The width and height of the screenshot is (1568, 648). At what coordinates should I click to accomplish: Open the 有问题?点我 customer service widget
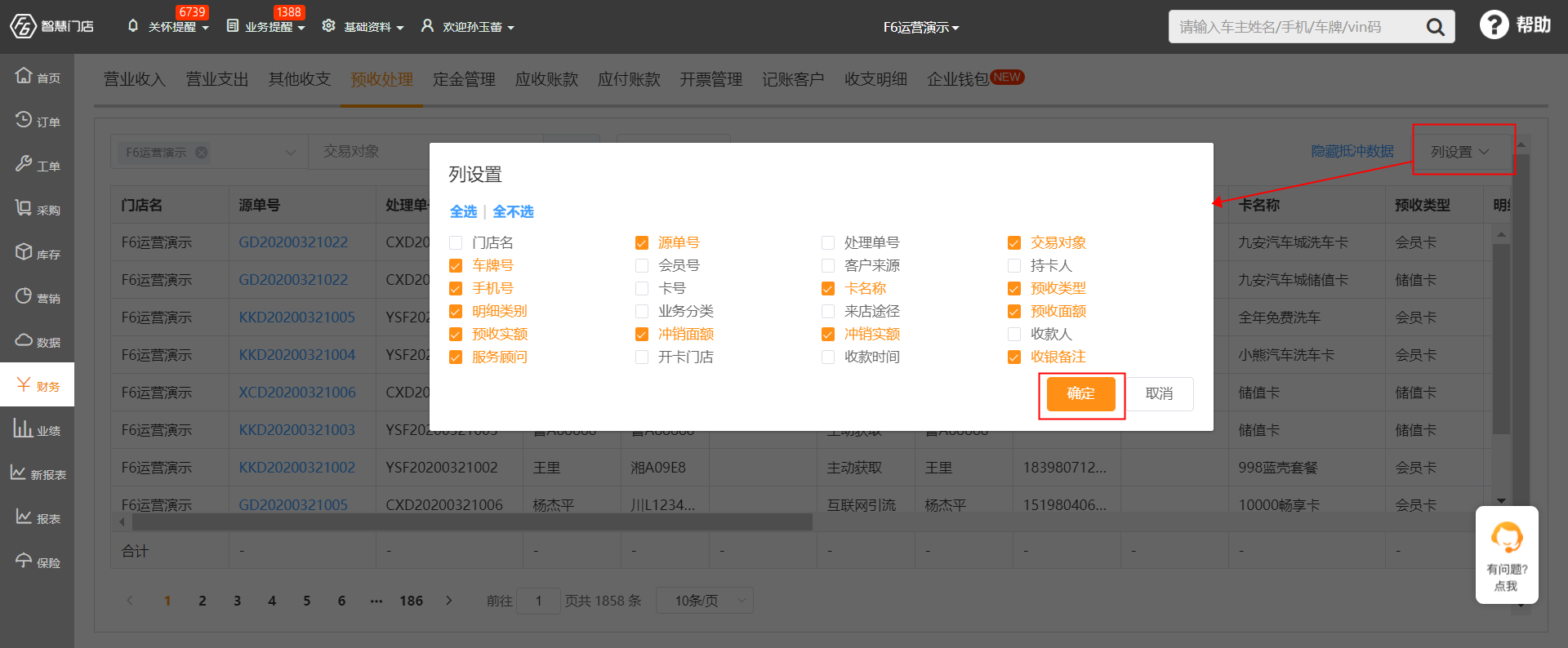[1507, 555]
